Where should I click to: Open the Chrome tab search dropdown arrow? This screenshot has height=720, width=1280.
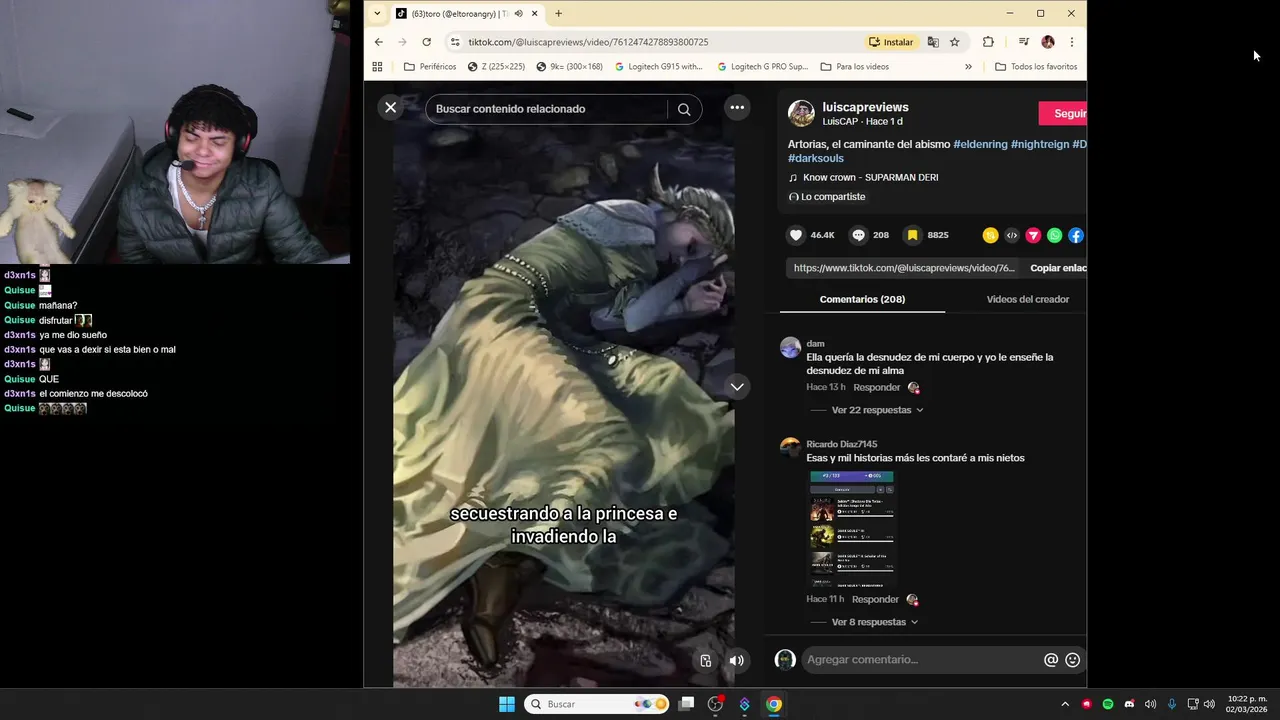[x=377, y=13]
